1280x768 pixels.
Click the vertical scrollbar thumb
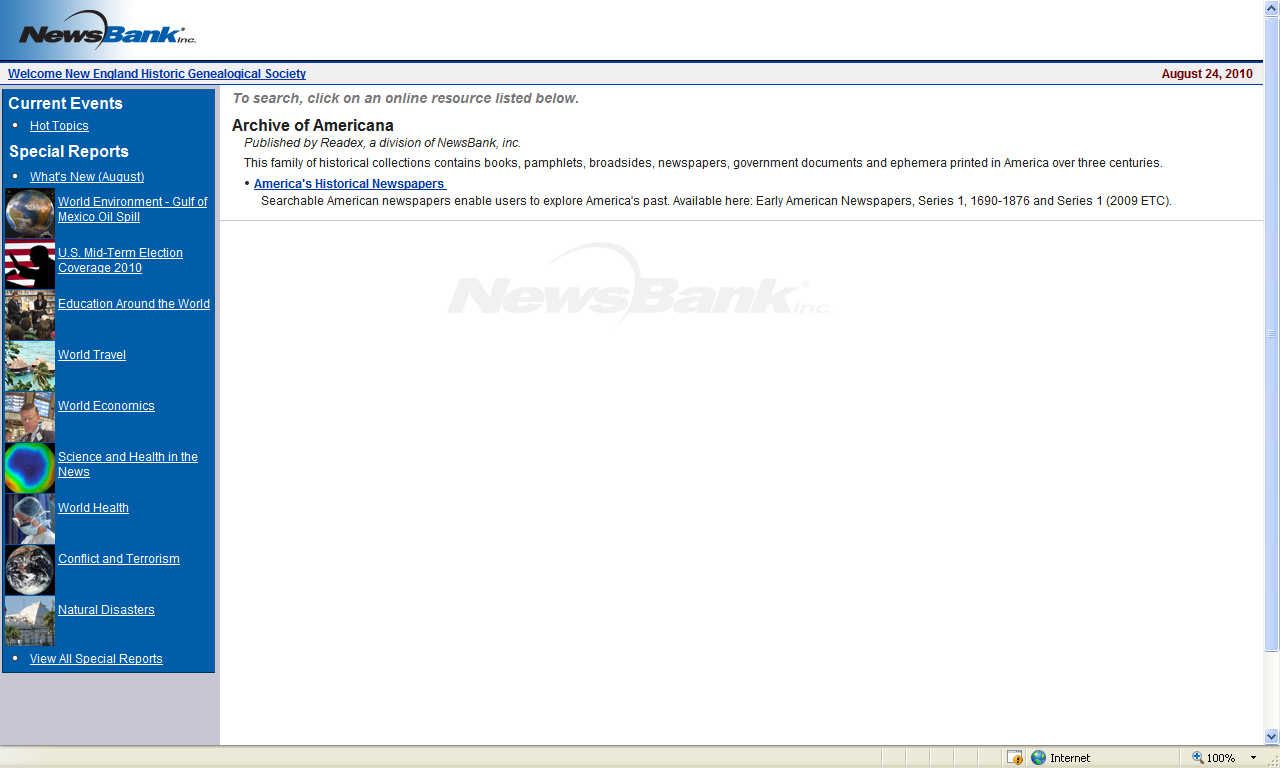click(1272, 334)
